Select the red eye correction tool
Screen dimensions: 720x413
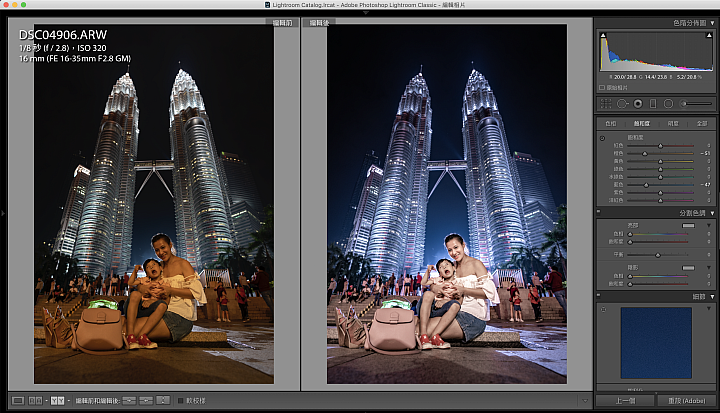tap(638, 104)
